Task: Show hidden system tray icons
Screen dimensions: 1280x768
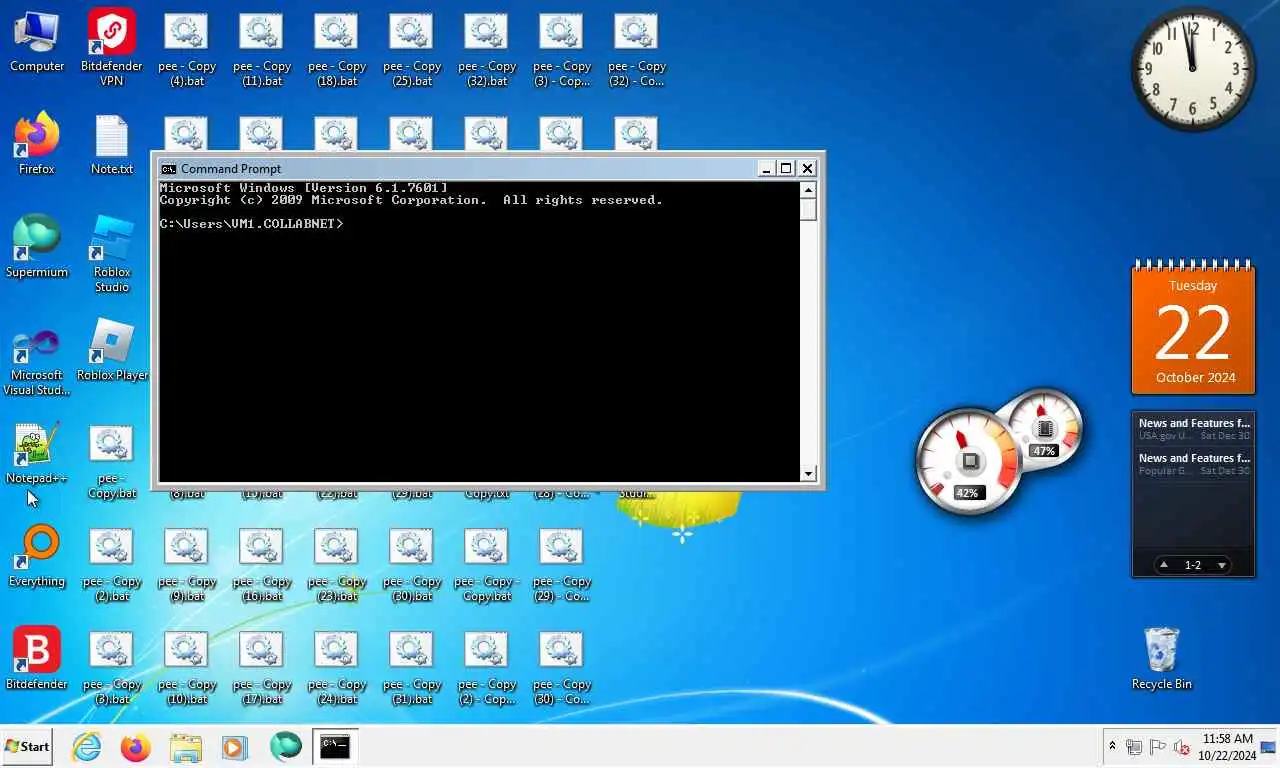Action: tap(1112, 747)
